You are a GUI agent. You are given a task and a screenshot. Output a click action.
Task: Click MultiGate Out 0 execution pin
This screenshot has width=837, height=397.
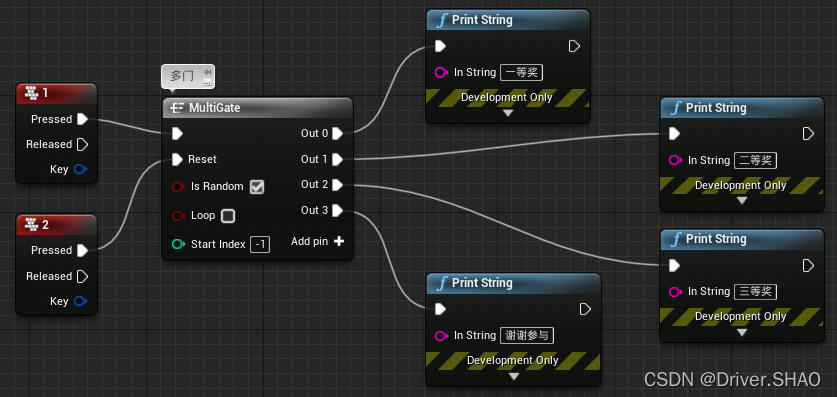click(337, 133)
